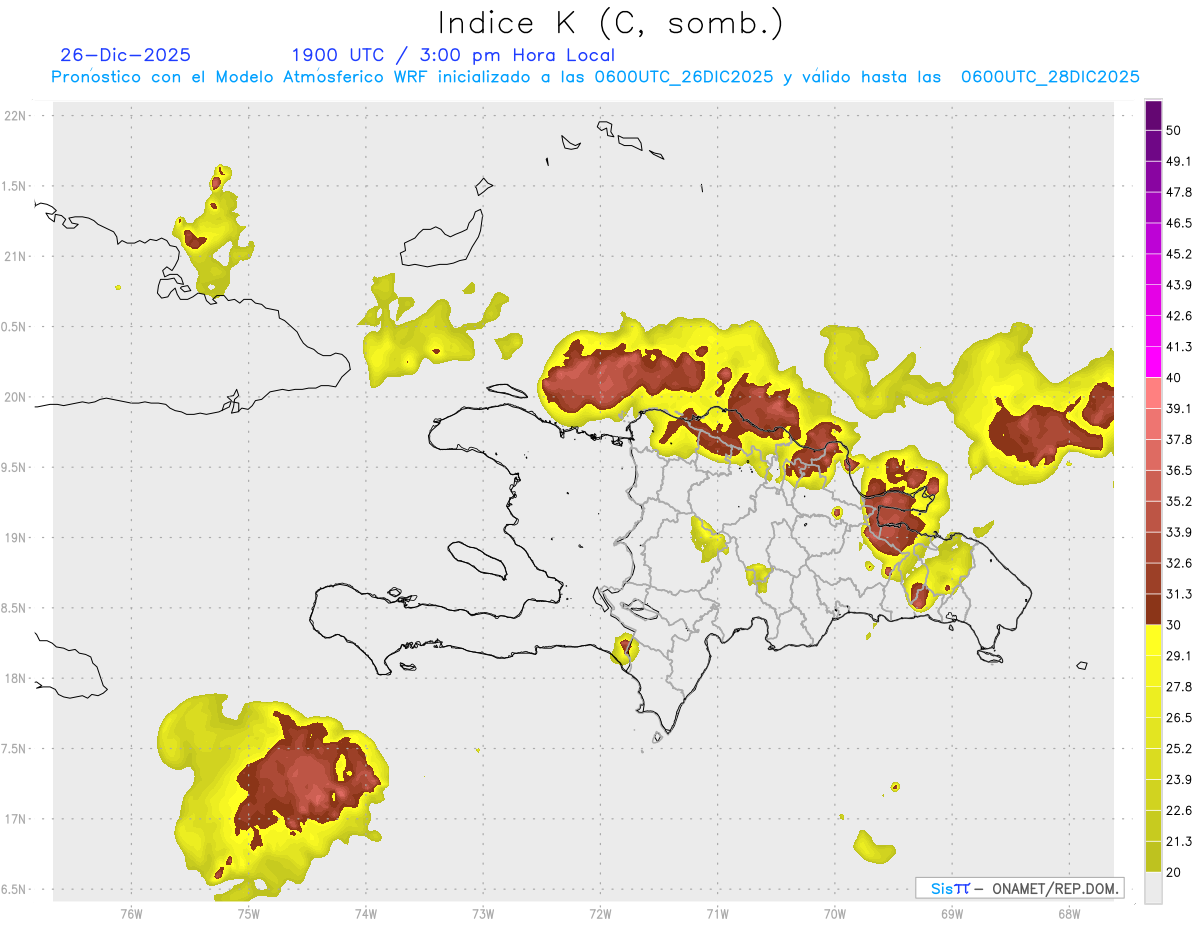Click the 'Indice K (C, somb.)' title

pyautogui.click(x=610, y=23)
